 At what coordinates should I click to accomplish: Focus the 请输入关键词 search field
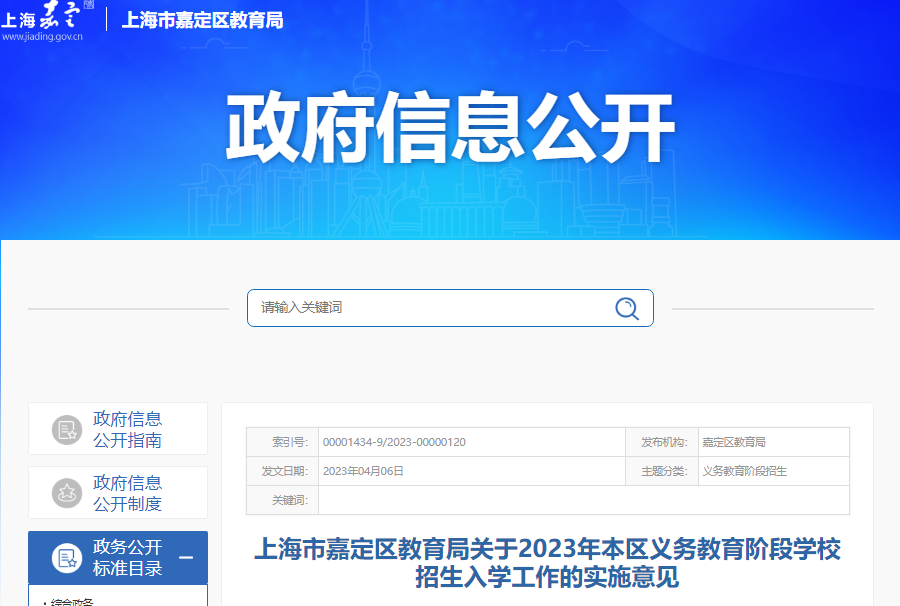[430, 308]
